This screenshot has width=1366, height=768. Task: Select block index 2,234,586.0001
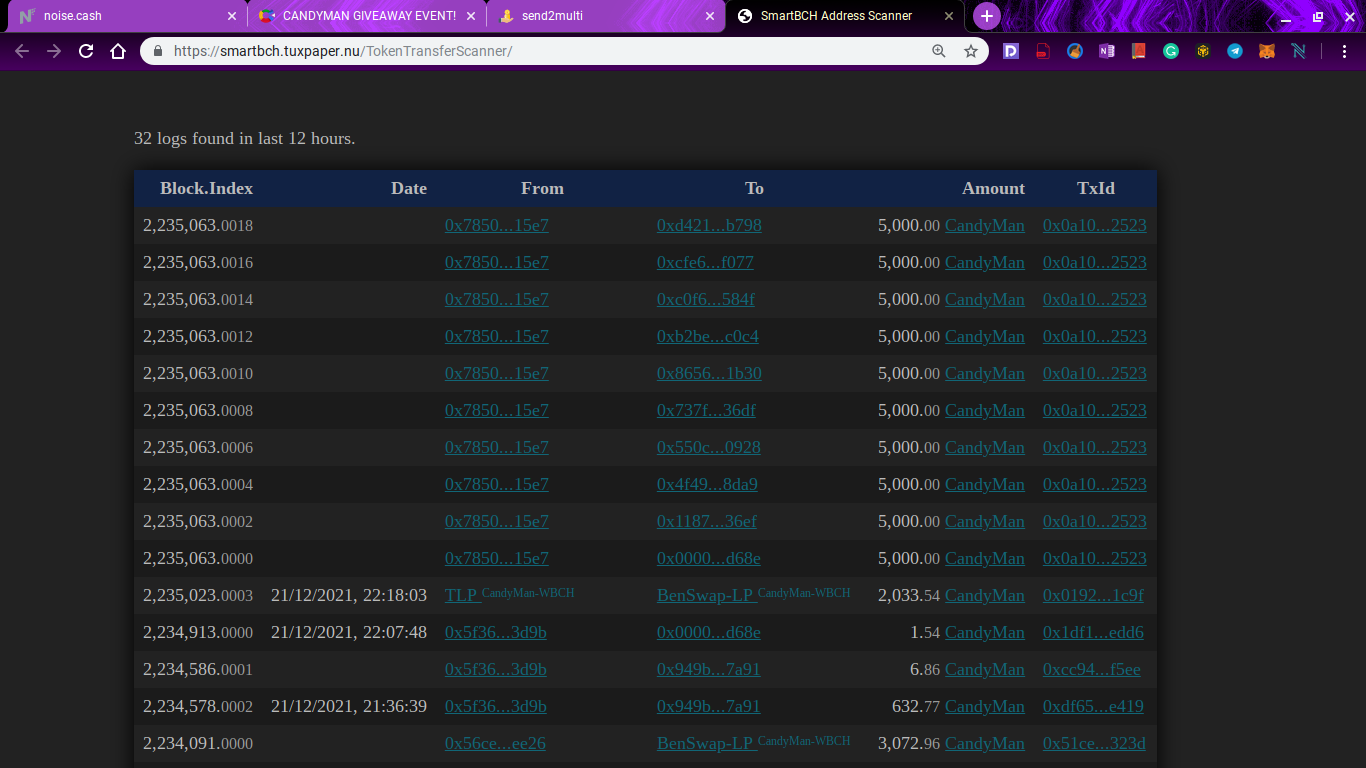[198, 669]
